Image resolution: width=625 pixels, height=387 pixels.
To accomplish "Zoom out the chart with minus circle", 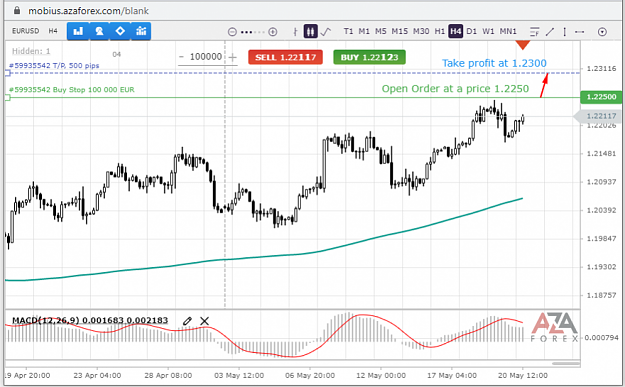I will point(232,32).
